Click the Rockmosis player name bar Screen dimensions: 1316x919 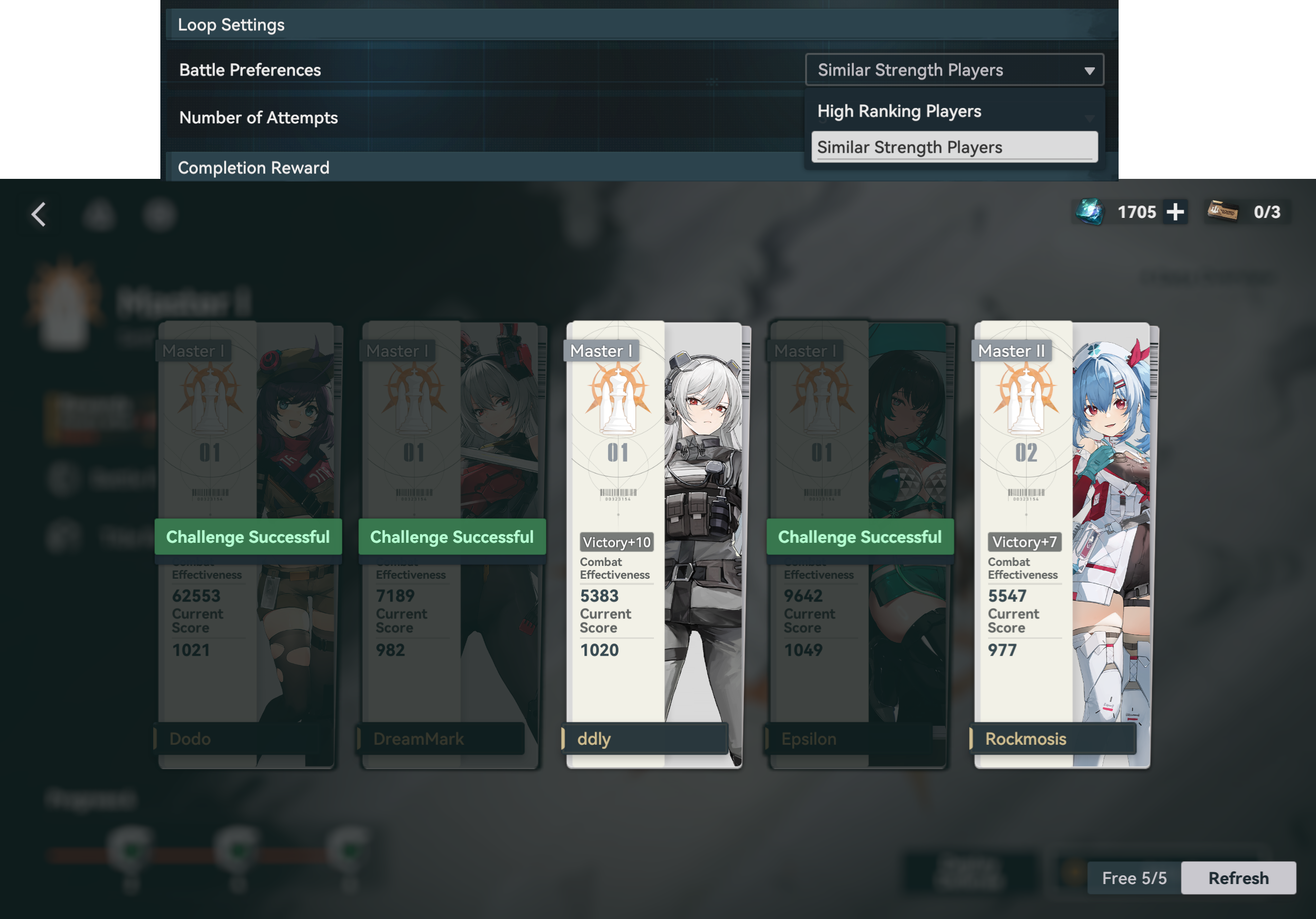pos(1053,739)
